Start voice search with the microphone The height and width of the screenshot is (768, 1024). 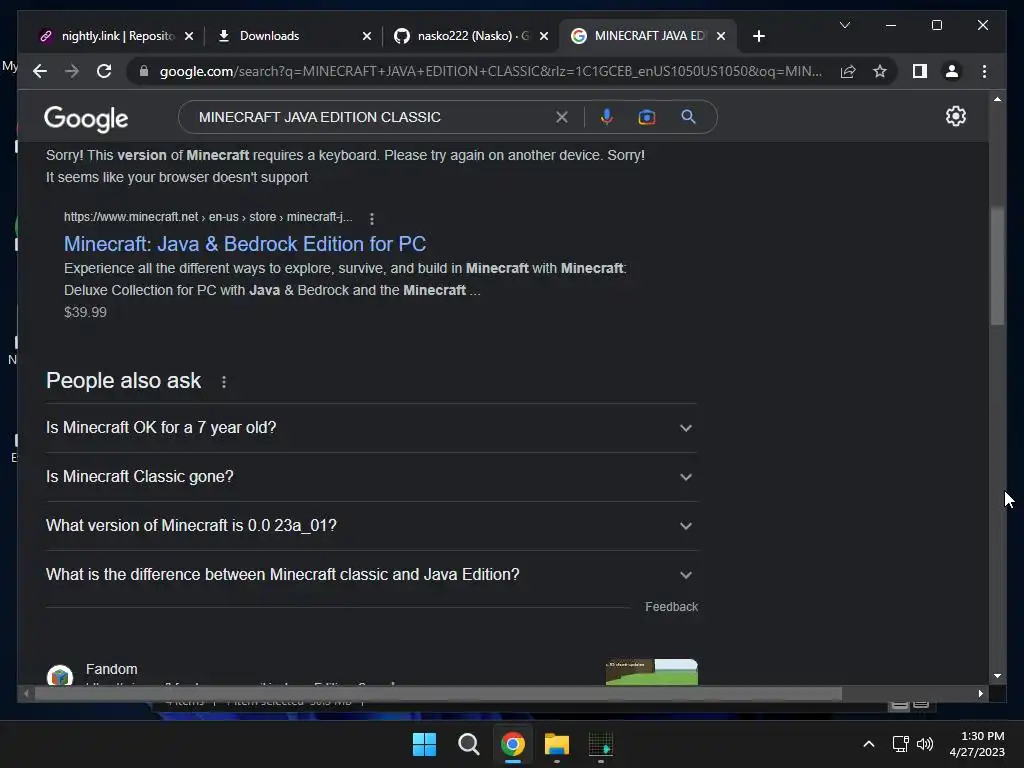coord(607,117)
